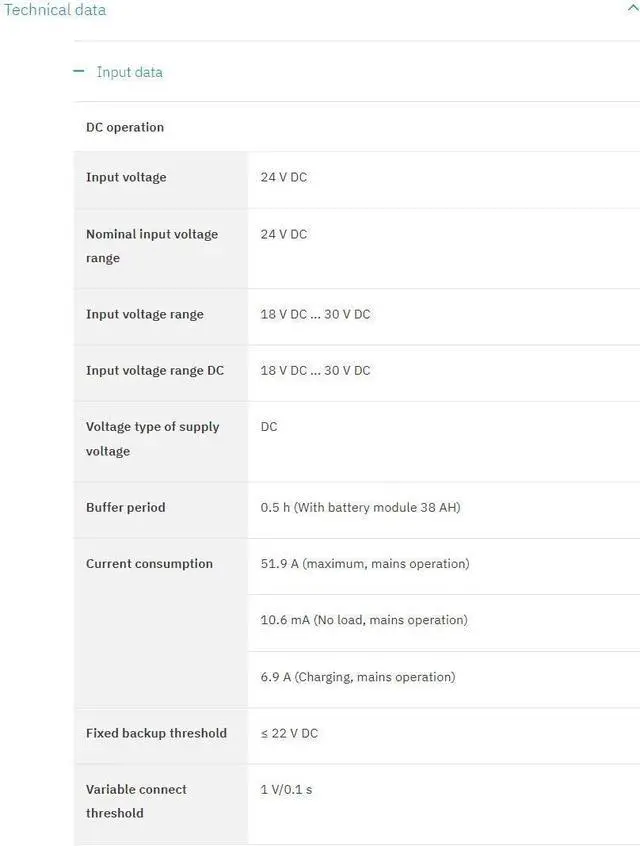Image resolution: width=640 pixels, height=846 pixels.
Task: Click the Input voltage row label
Action: (126, 178)
